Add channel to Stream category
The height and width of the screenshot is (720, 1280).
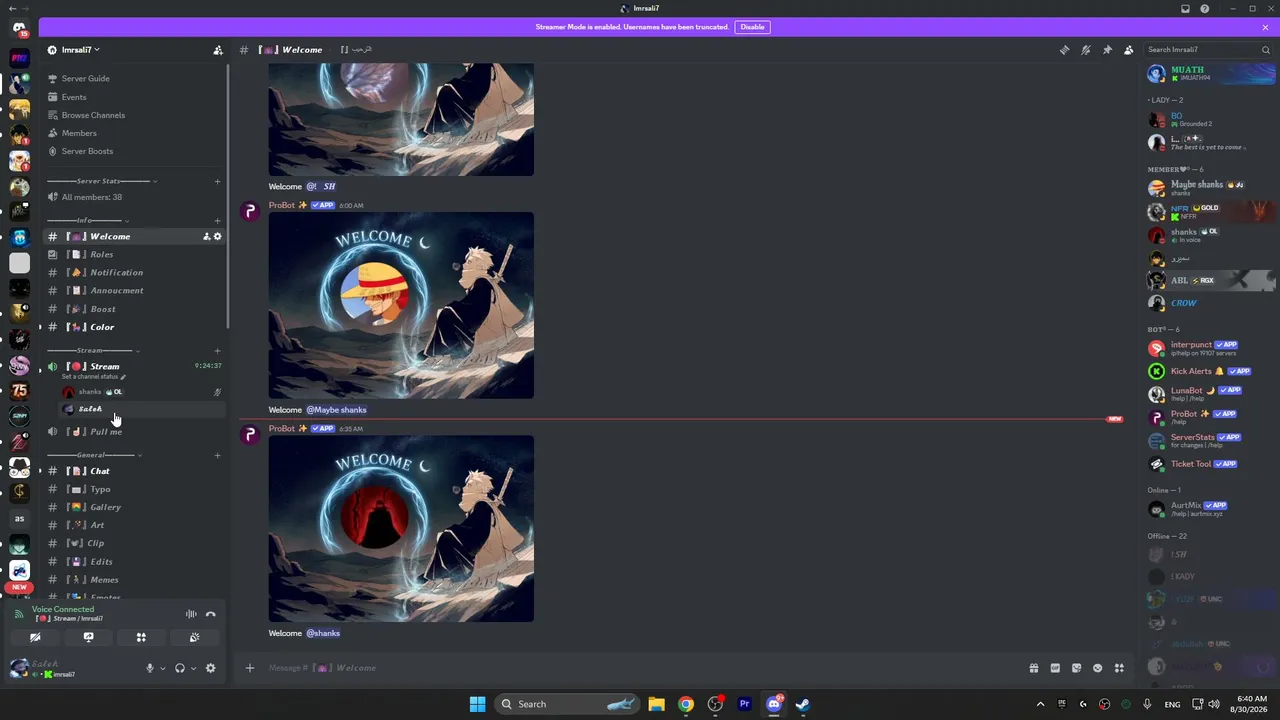tap(217, 351)
